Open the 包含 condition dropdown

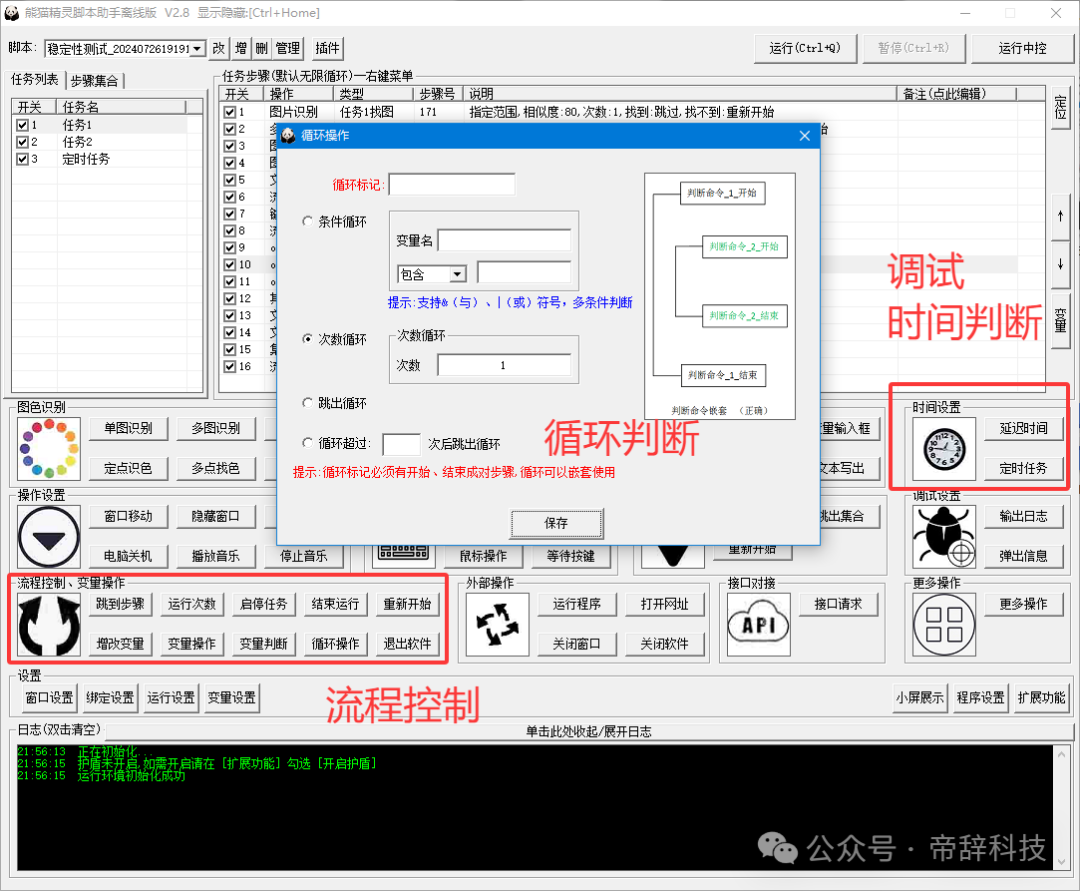click(x=458, y=274)
